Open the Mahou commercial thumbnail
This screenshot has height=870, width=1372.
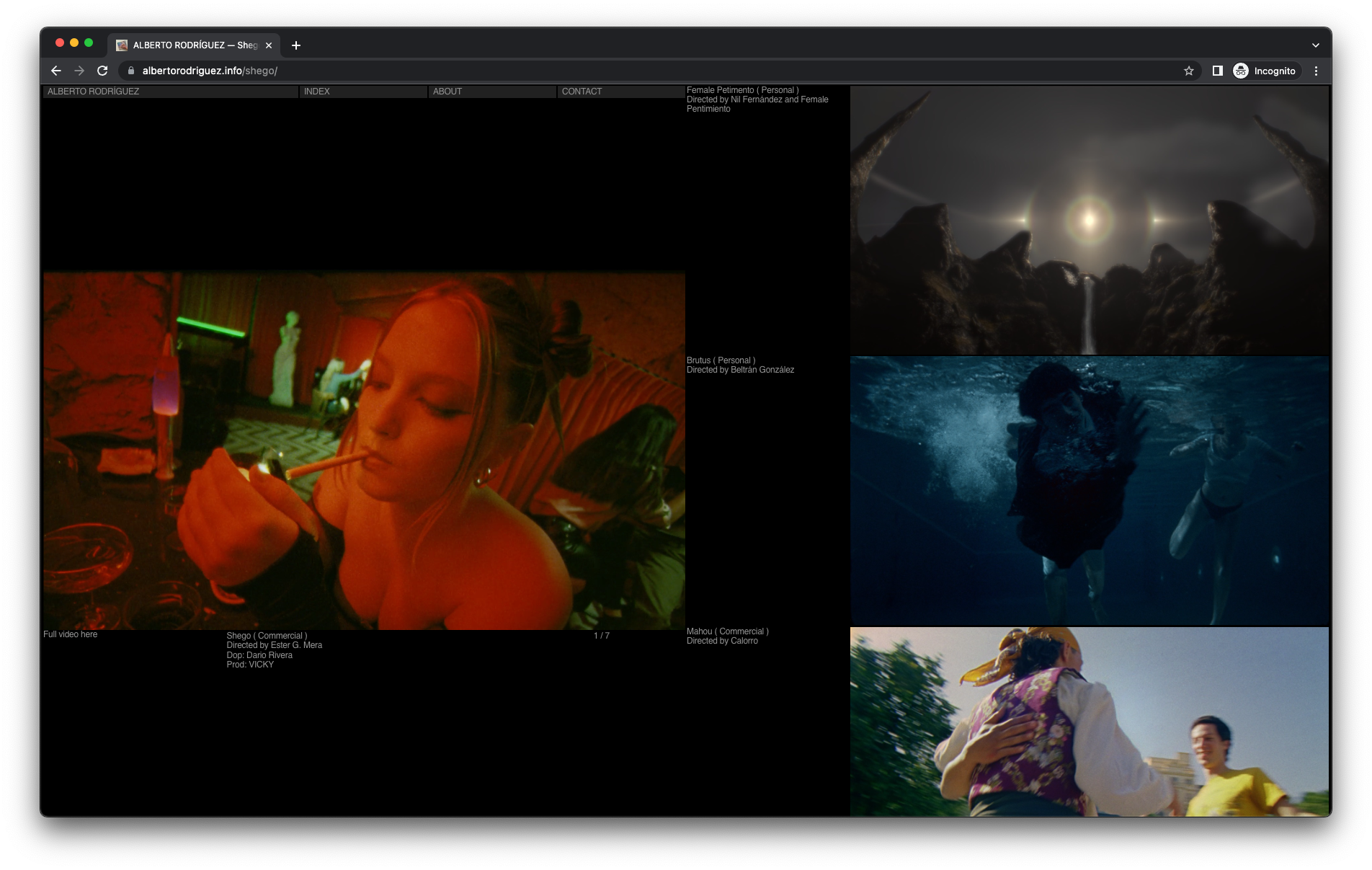tap(1089, 721)
